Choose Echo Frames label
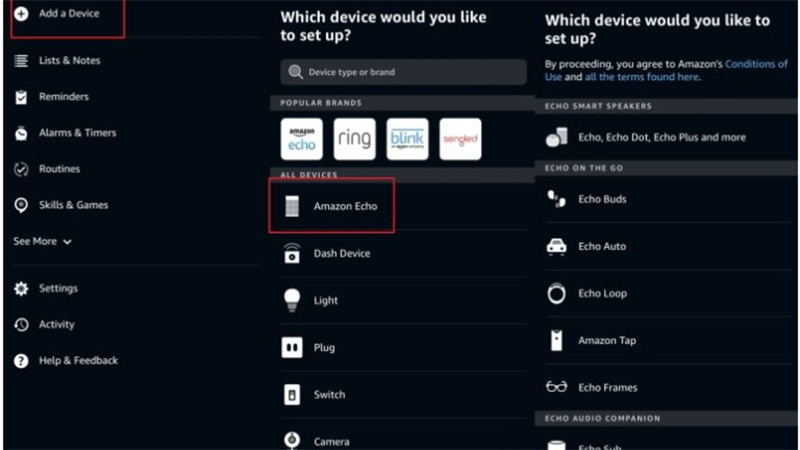 608,388
